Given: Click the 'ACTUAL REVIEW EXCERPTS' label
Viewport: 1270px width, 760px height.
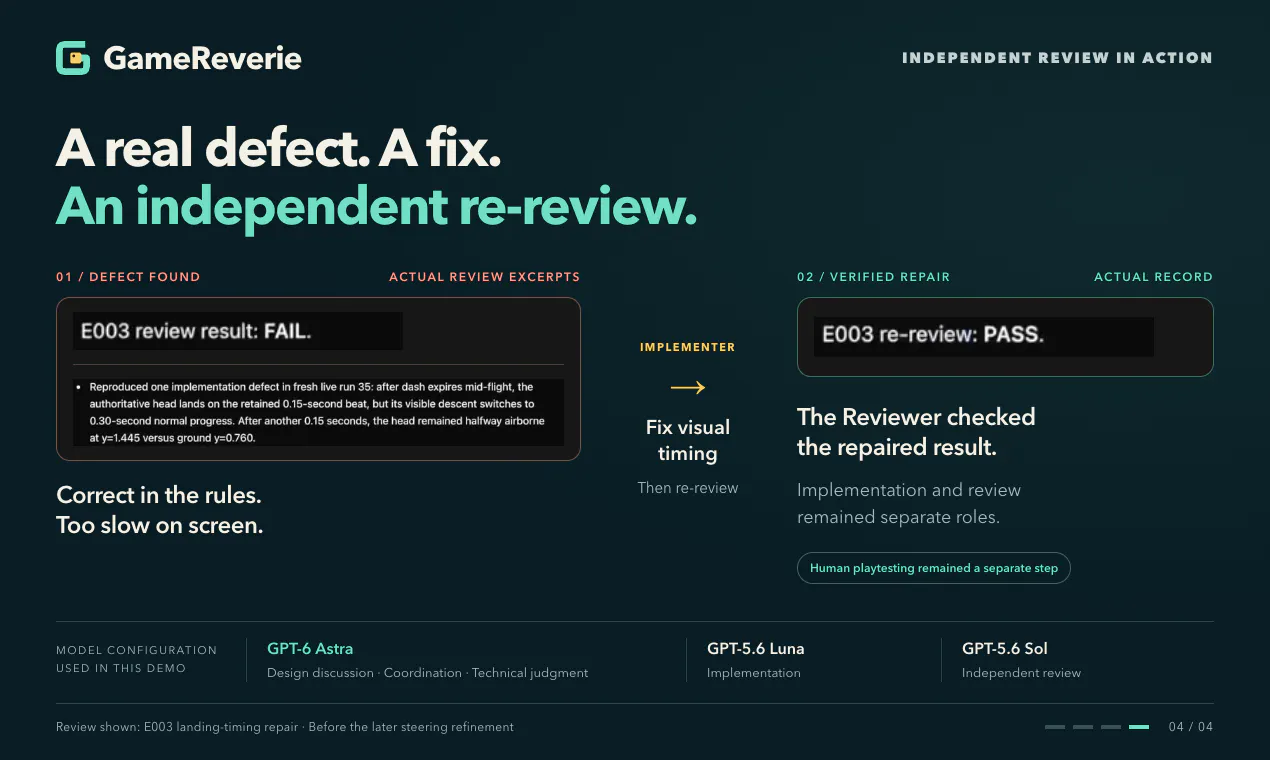Looking at the screenshot, I should tap(484, 277).
